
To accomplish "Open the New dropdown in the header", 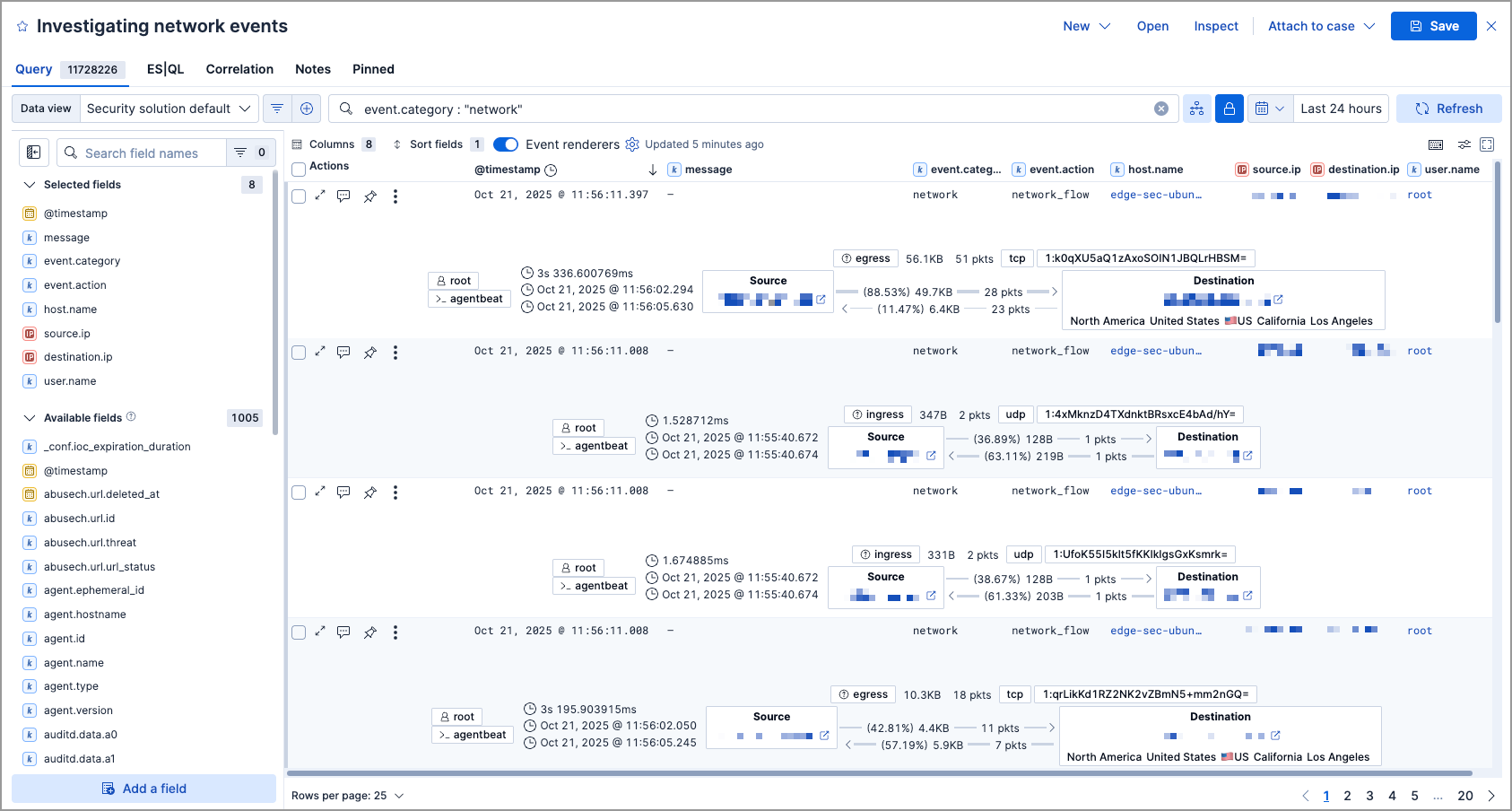I will (1085, 26).
